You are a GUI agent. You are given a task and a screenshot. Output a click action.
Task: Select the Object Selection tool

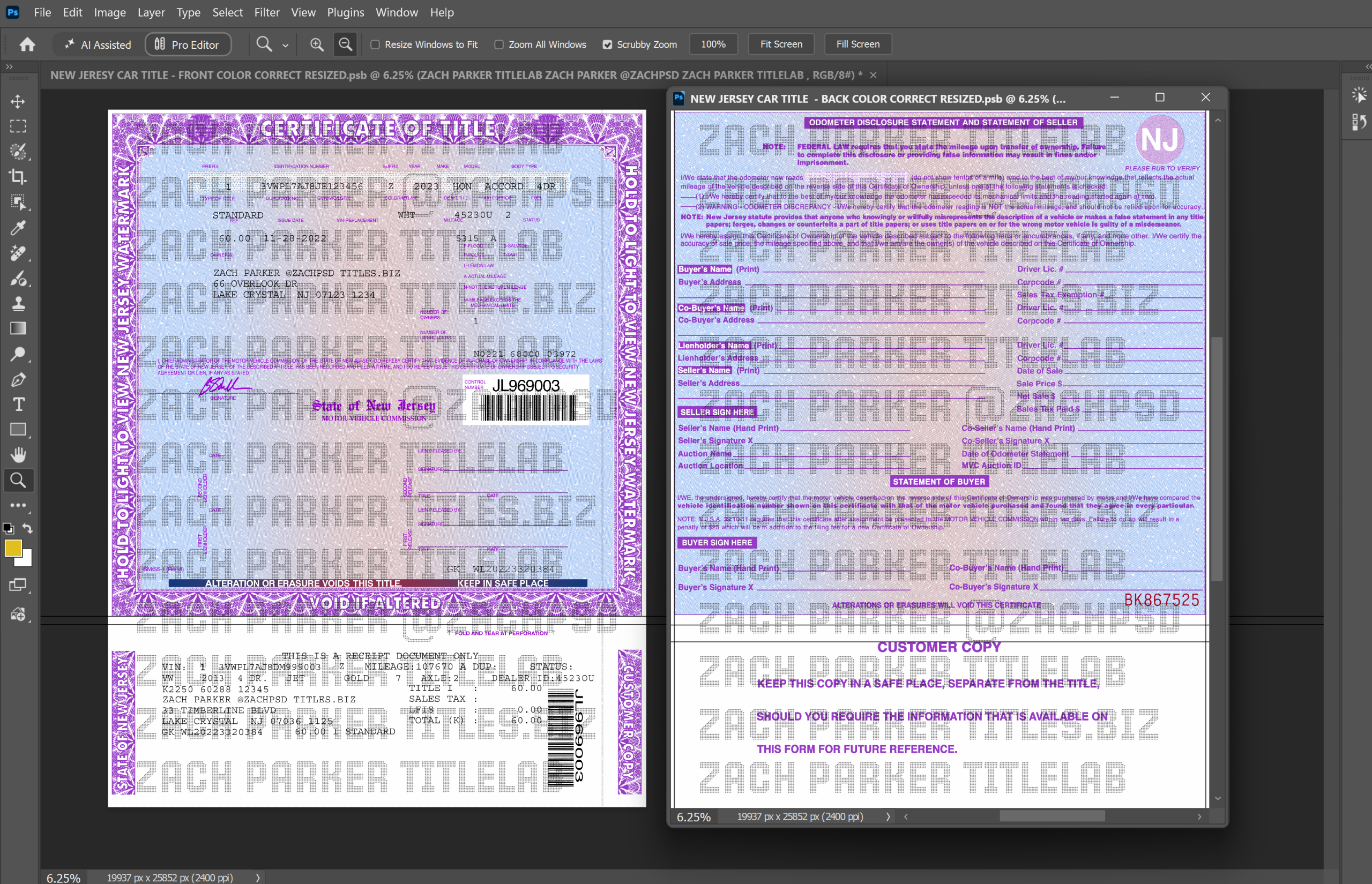18,202
